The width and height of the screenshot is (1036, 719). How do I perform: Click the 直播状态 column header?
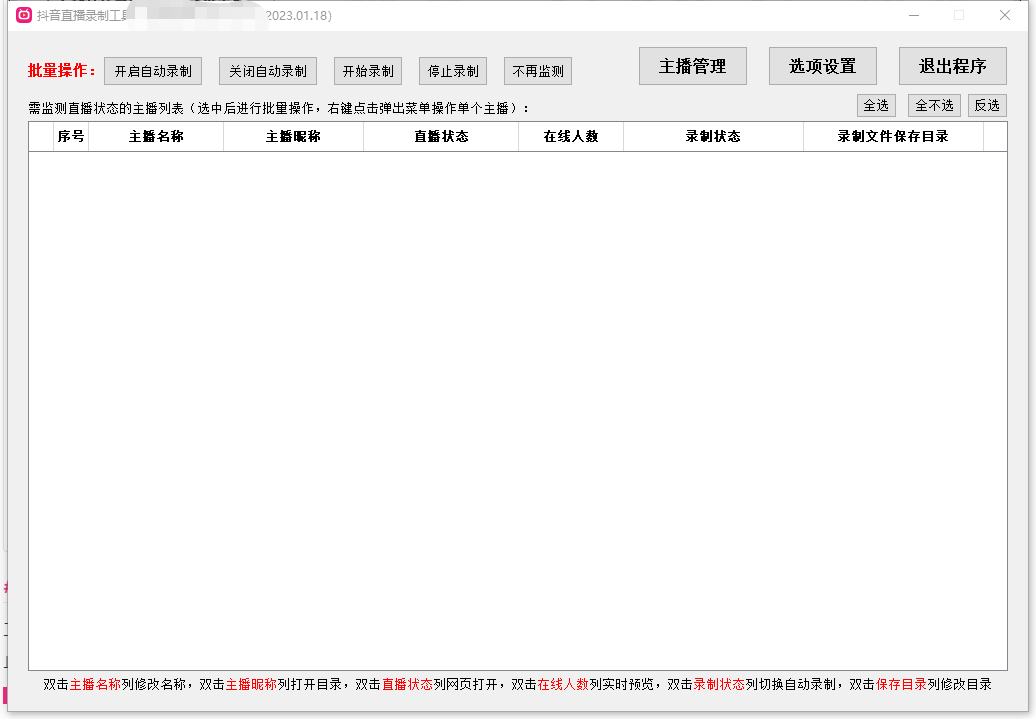click(x=441, y=136)
